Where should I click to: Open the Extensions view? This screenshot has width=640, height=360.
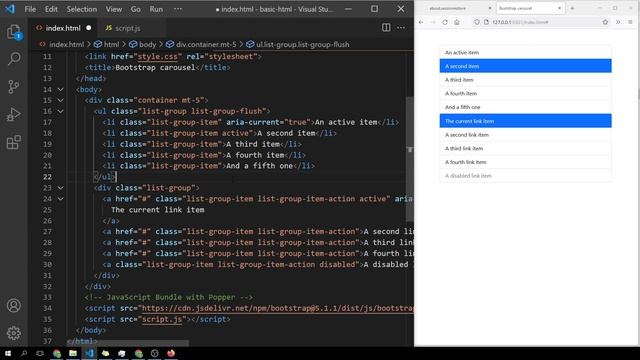pos(13,142)
